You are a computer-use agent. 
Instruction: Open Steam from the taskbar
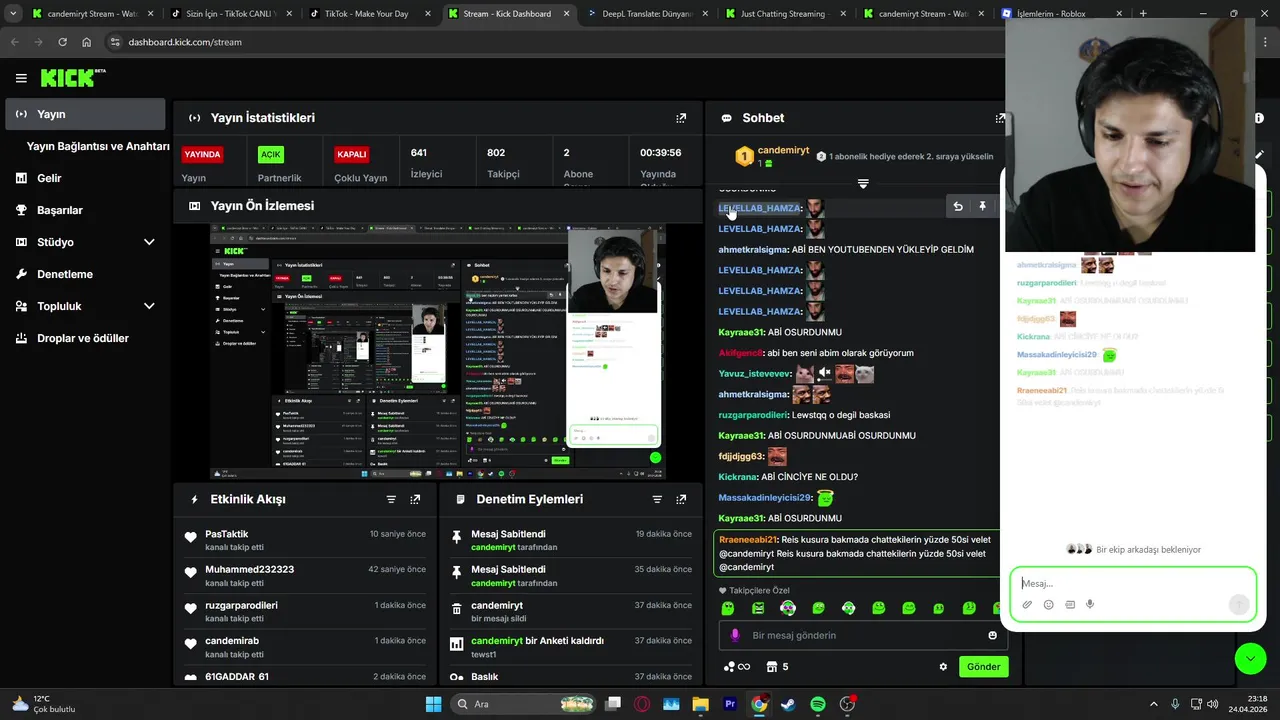point(788,704)
